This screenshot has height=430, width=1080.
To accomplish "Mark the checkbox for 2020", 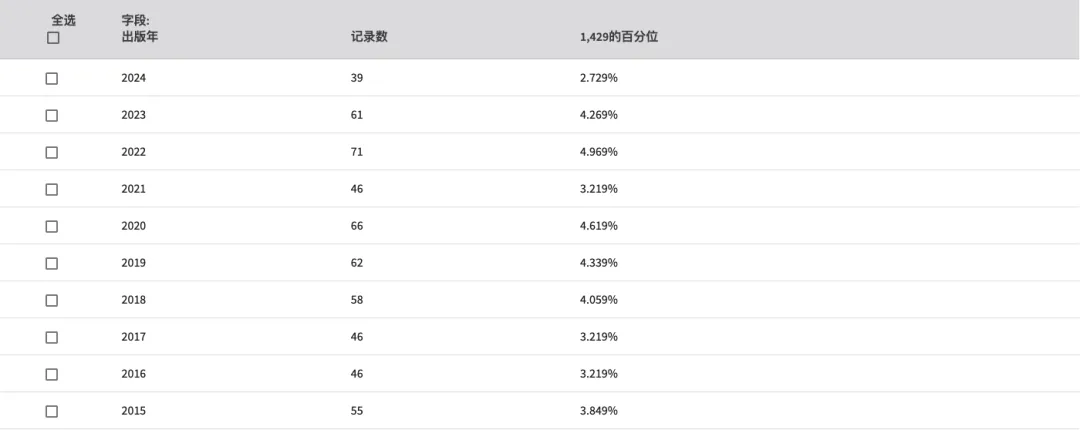I will (52, 227).
